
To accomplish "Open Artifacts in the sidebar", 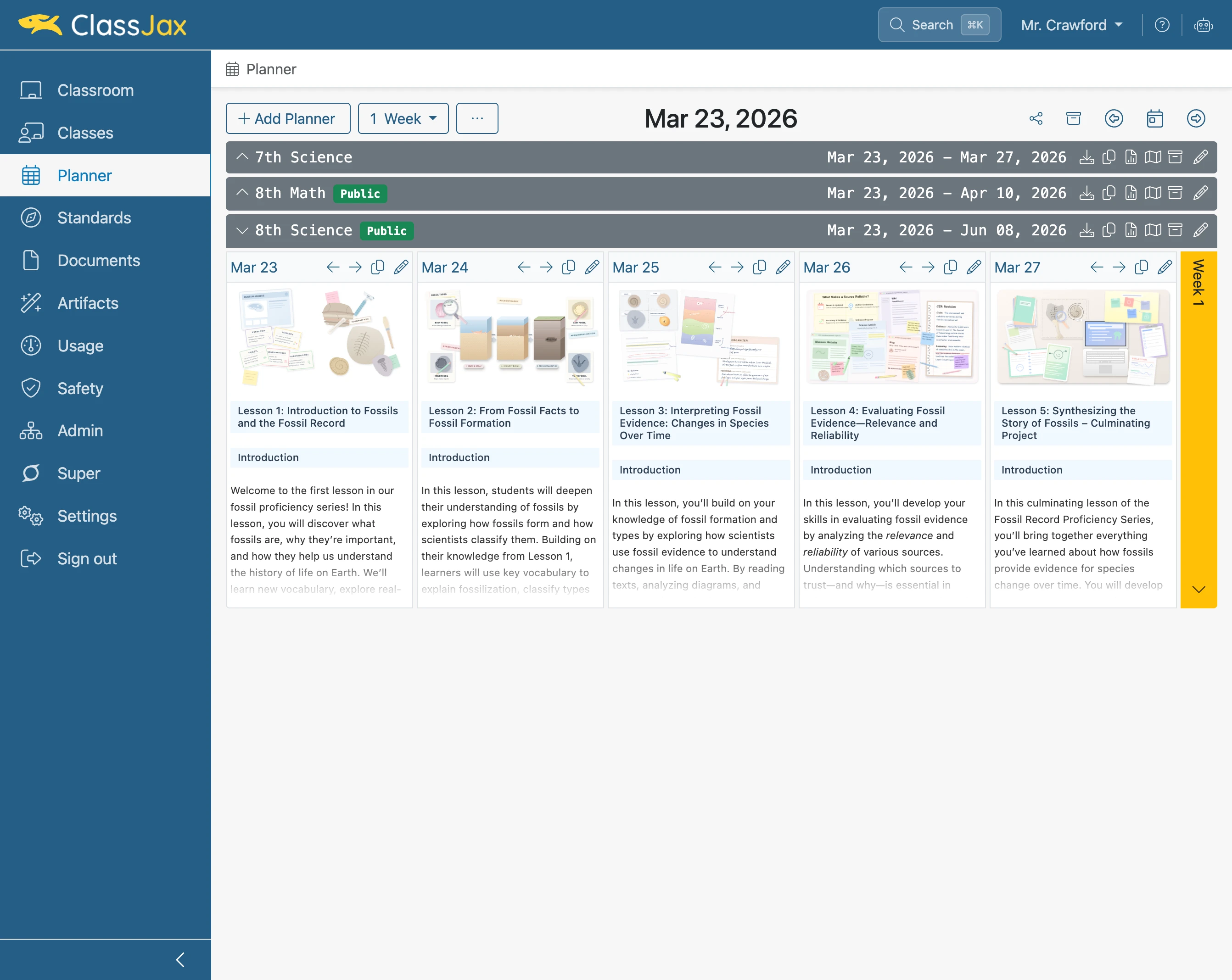I will (106, 303).
